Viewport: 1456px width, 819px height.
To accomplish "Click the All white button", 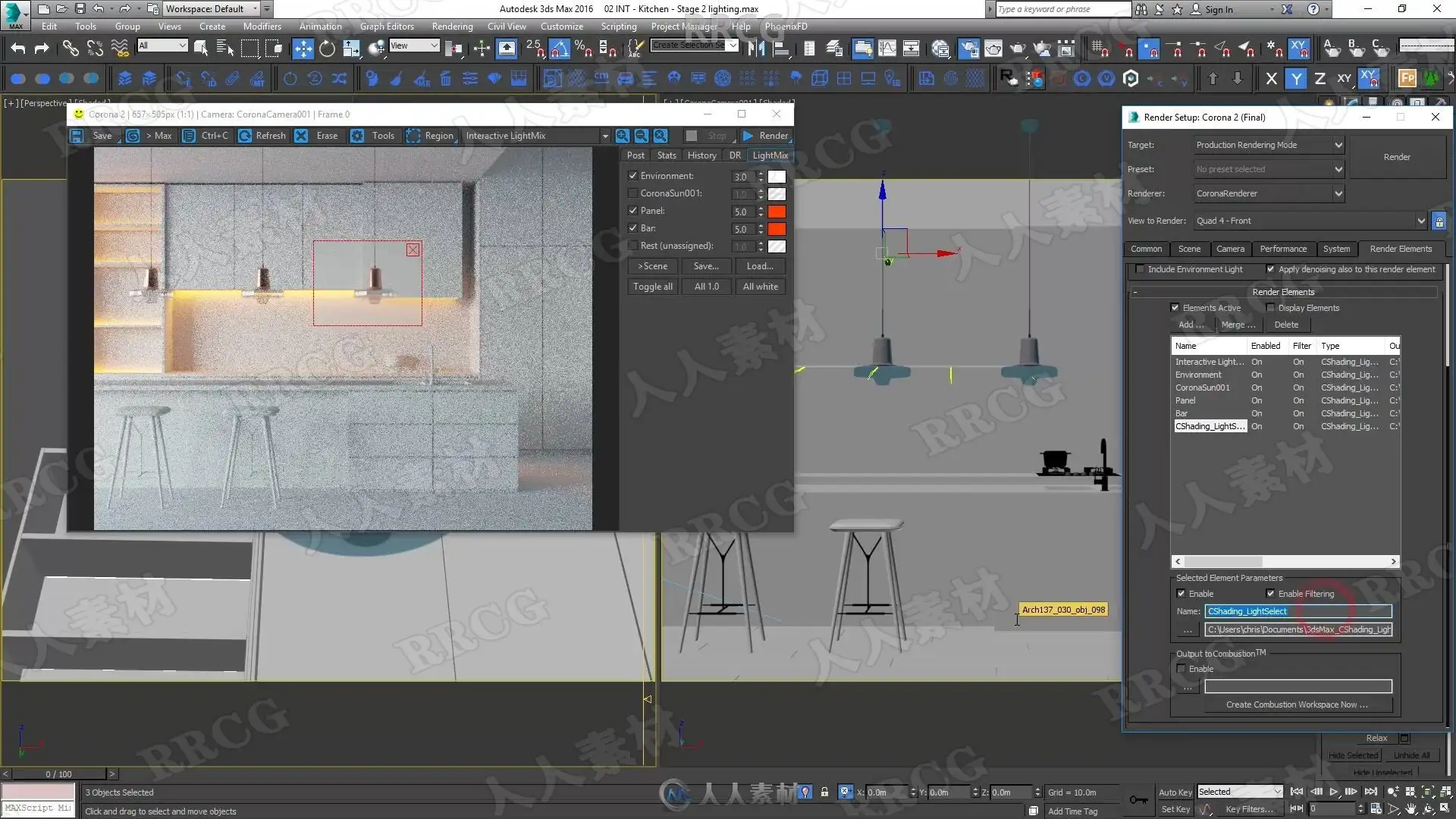I will (760, 287).
